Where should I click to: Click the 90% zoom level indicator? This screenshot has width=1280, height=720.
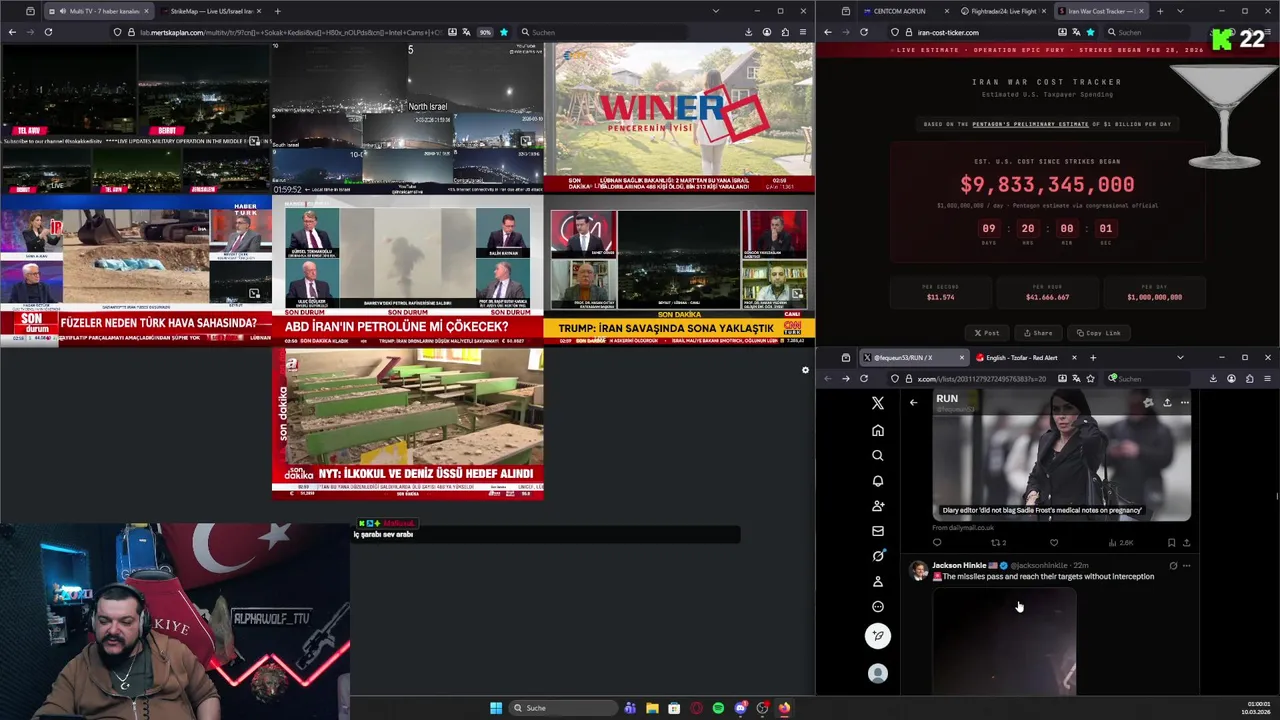pos(485,32)
